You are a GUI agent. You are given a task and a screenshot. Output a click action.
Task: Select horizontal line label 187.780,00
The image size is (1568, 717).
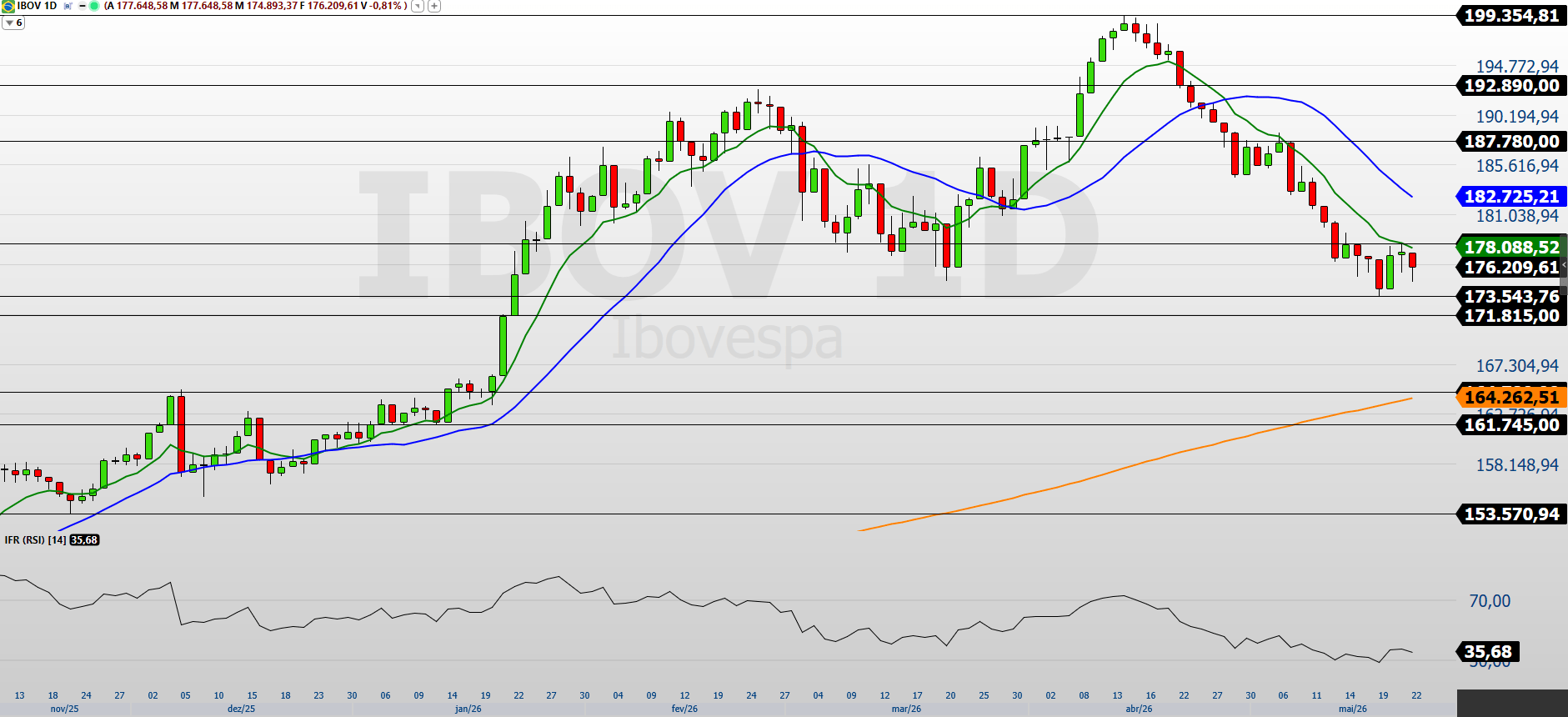[x=1511, y=142]
